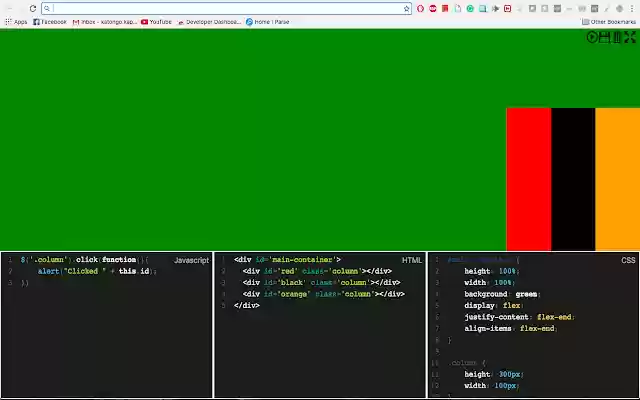Expand the Other Bookmarks folder
Image resolution: width=640 pixels, height=400 pixels.
click(609, 22)
